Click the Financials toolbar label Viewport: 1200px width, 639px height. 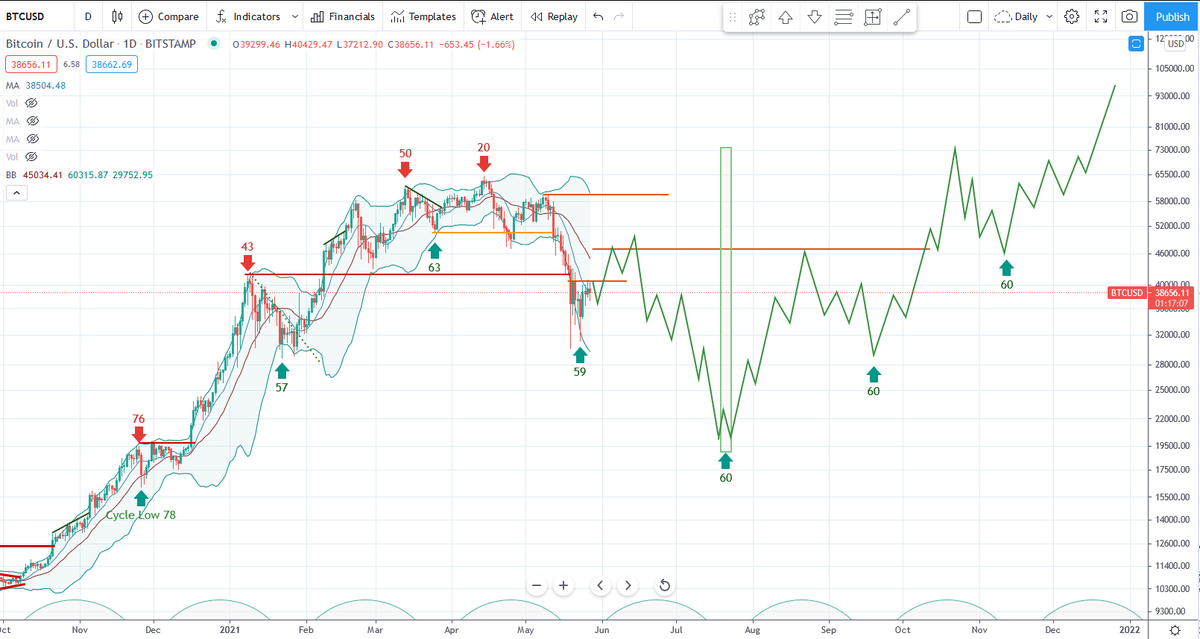point(352,17)
